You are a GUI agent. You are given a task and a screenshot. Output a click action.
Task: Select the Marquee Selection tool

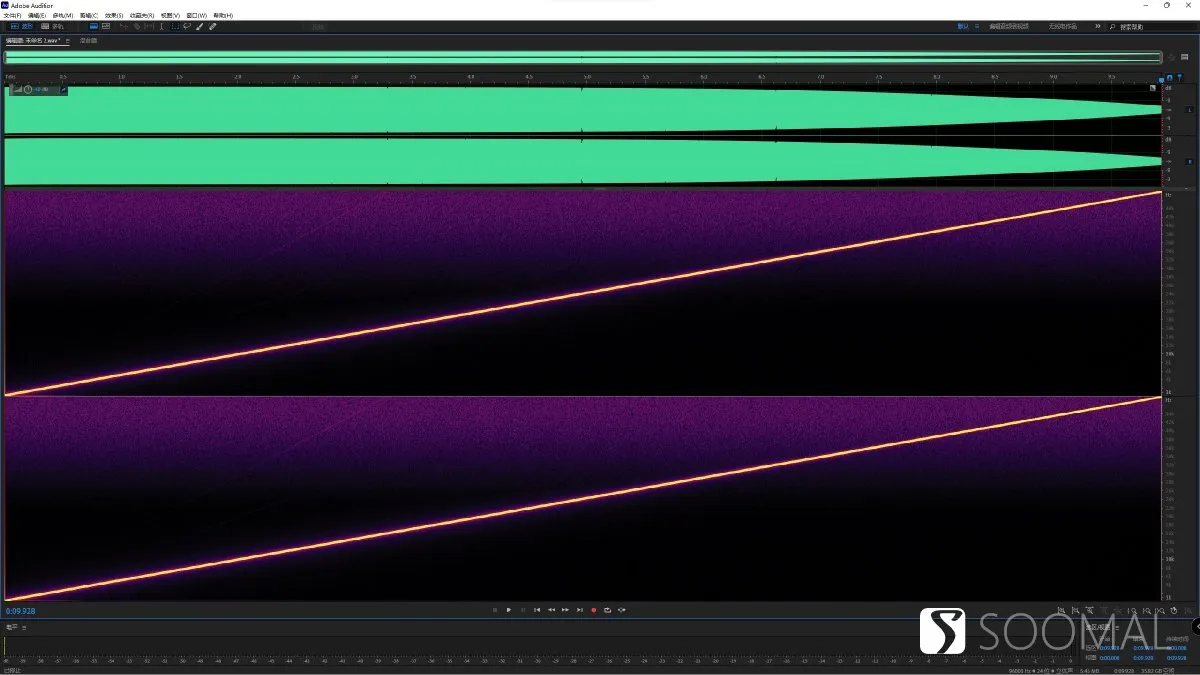(x=175, y=27)
